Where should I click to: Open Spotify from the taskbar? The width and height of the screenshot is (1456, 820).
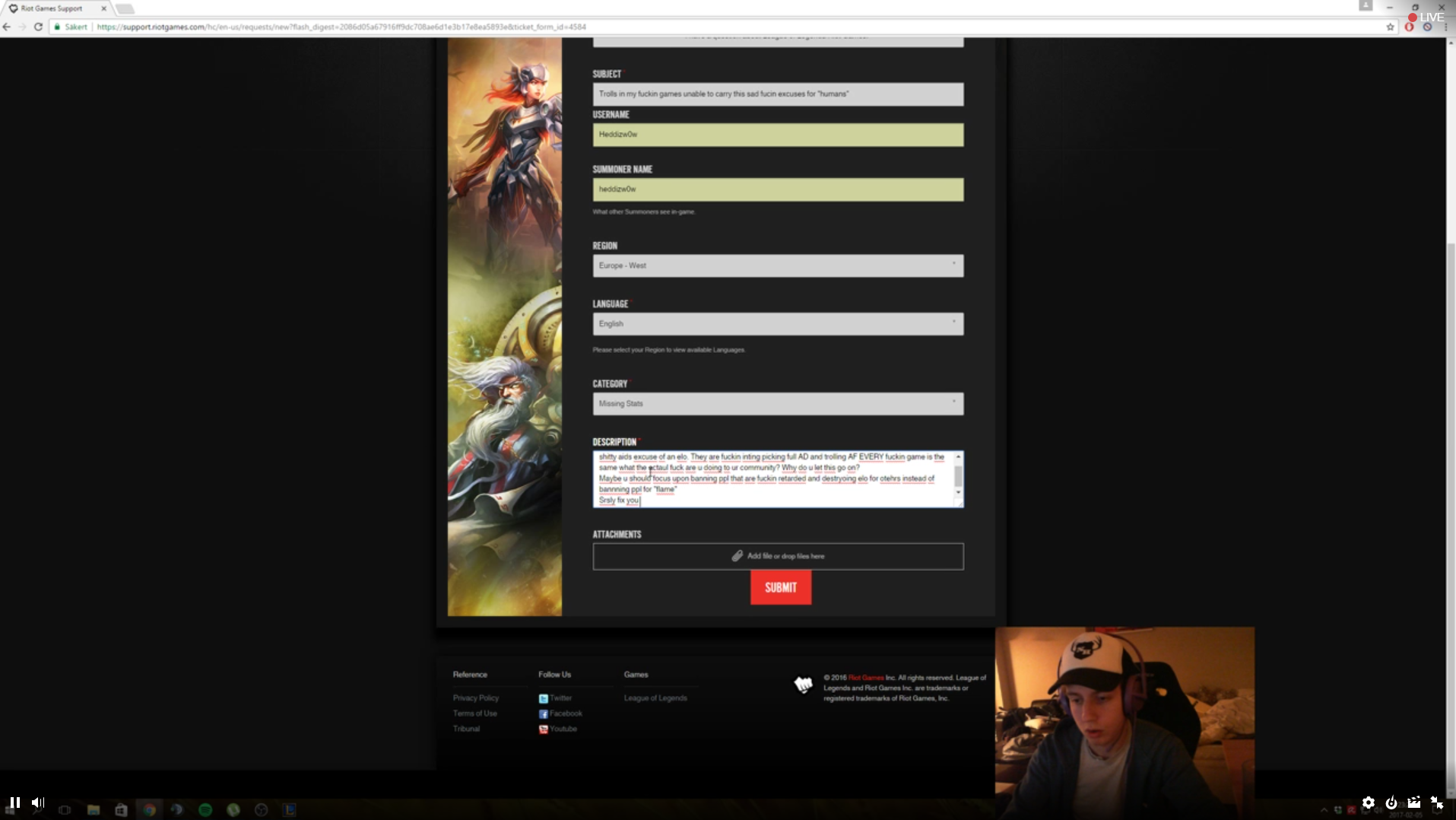tap(205, 810)
